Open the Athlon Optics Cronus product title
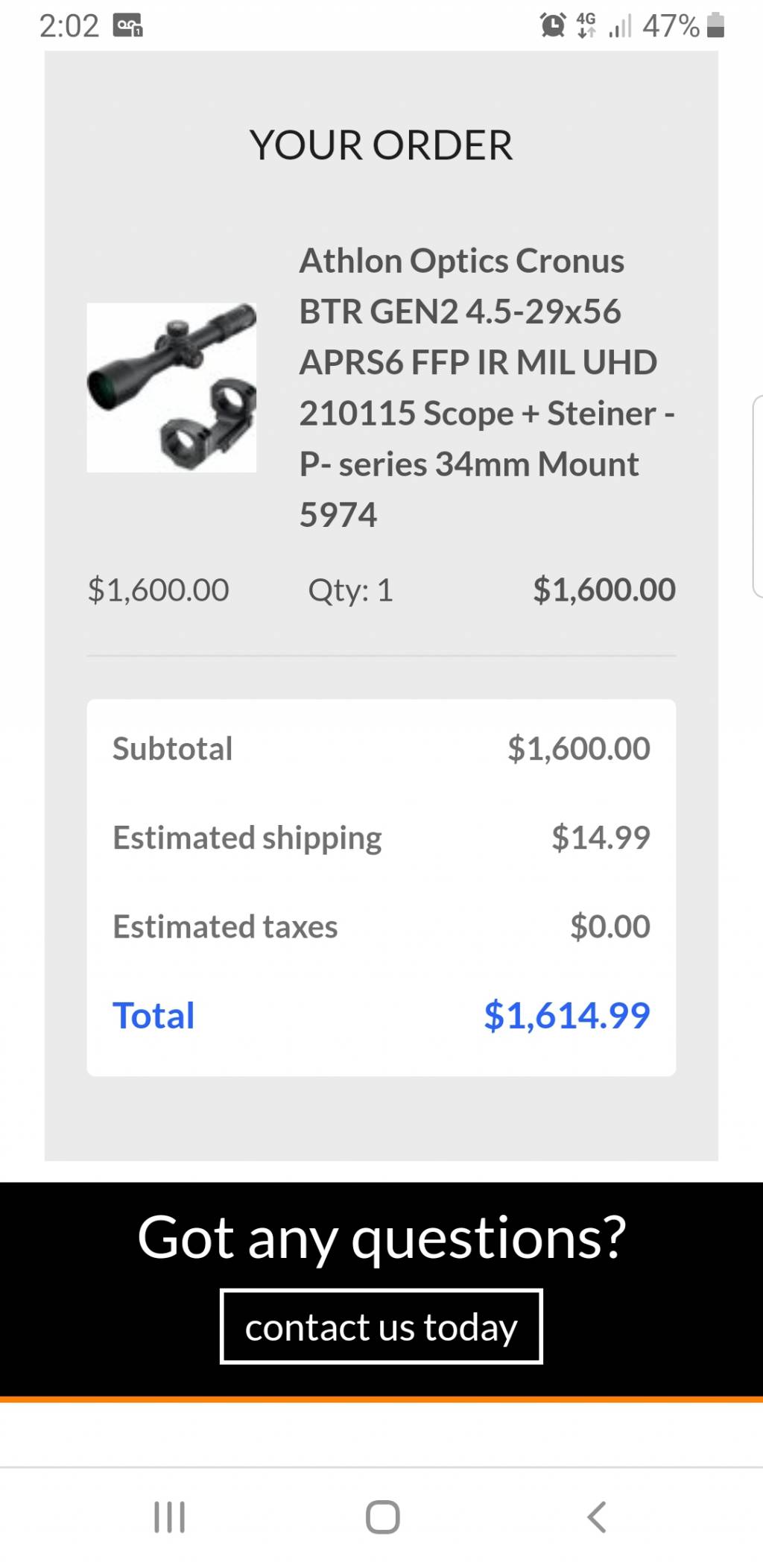 point(487,388)
